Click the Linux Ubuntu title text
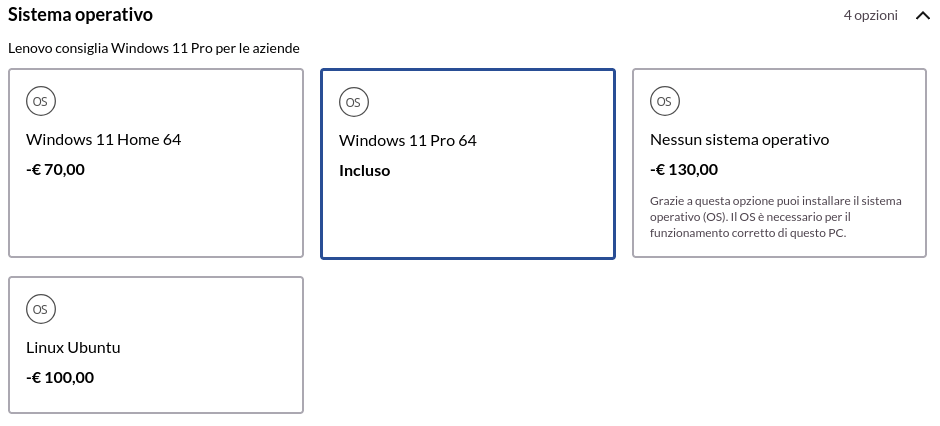This screenshot has width=940, height=426. click(x=73, y=348)
